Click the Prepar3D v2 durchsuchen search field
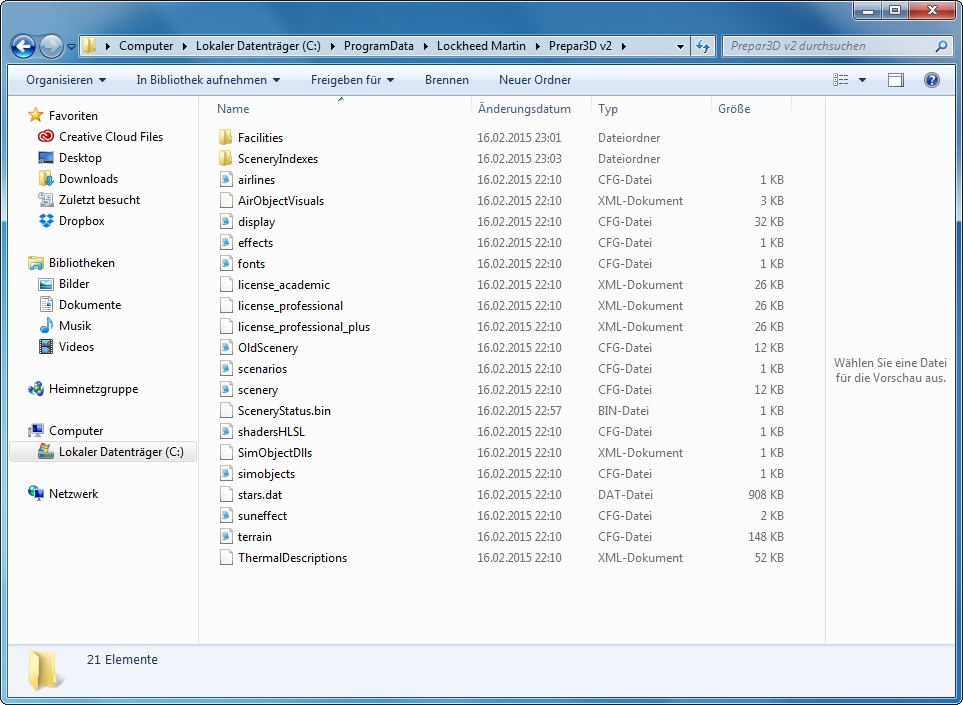Viewport: 963px width, 705px height. click(x=830, y=46)
